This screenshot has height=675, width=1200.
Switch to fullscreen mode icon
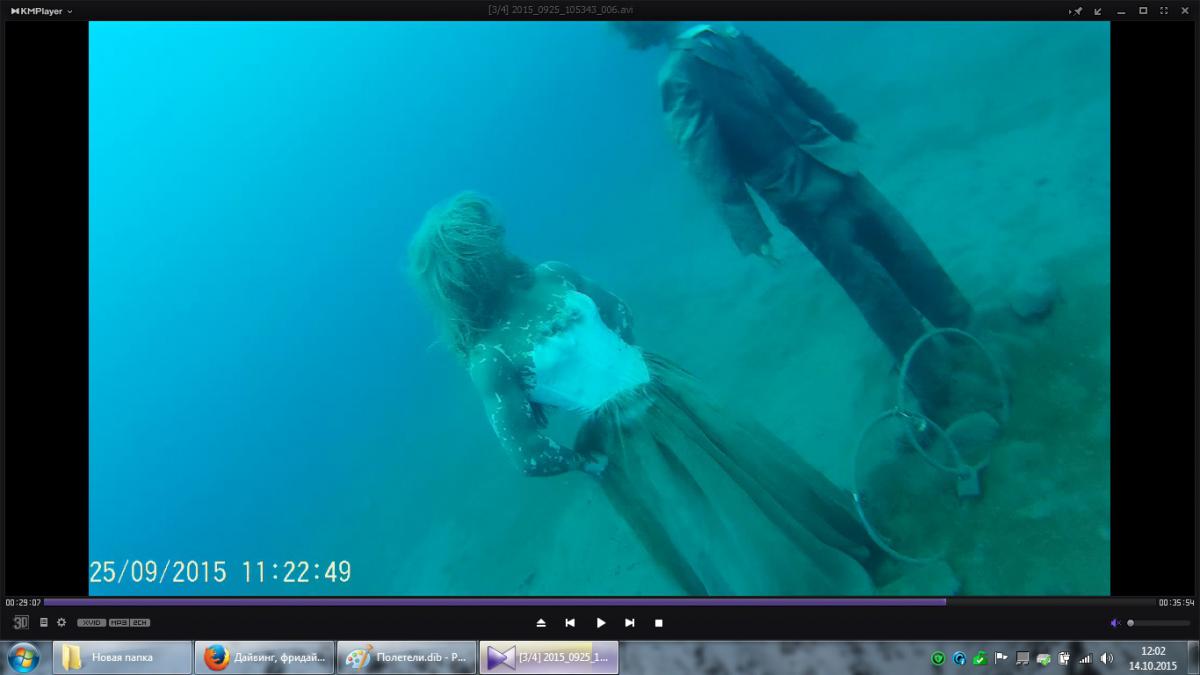tap(1164, 11)
